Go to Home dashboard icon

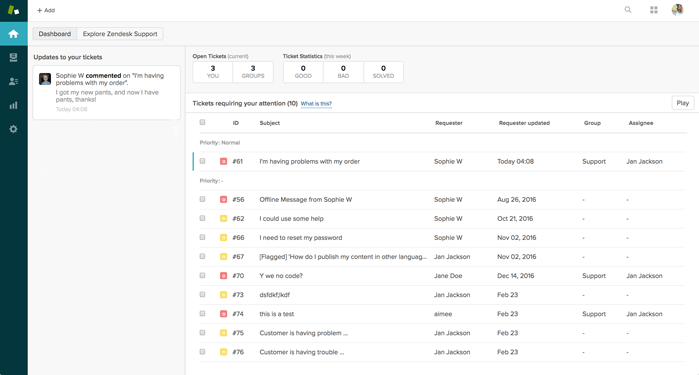pyautogui.click(x=13, y=34)
